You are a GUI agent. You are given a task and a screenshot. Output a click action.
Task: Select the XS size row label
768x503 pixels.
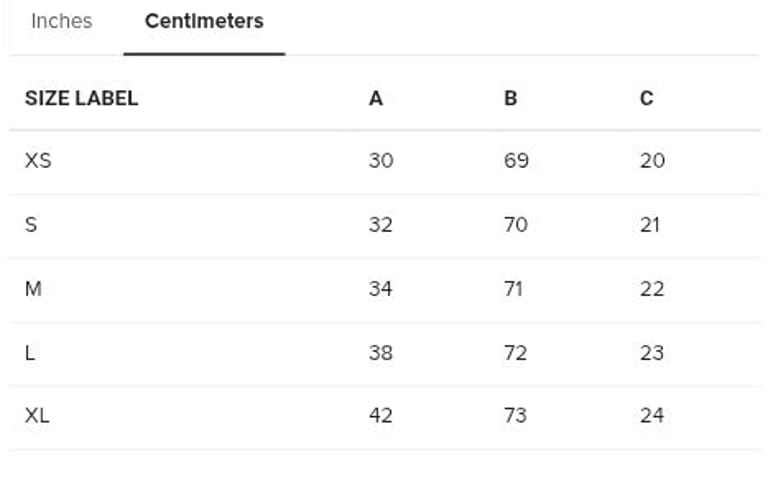(x=38, y=160)
